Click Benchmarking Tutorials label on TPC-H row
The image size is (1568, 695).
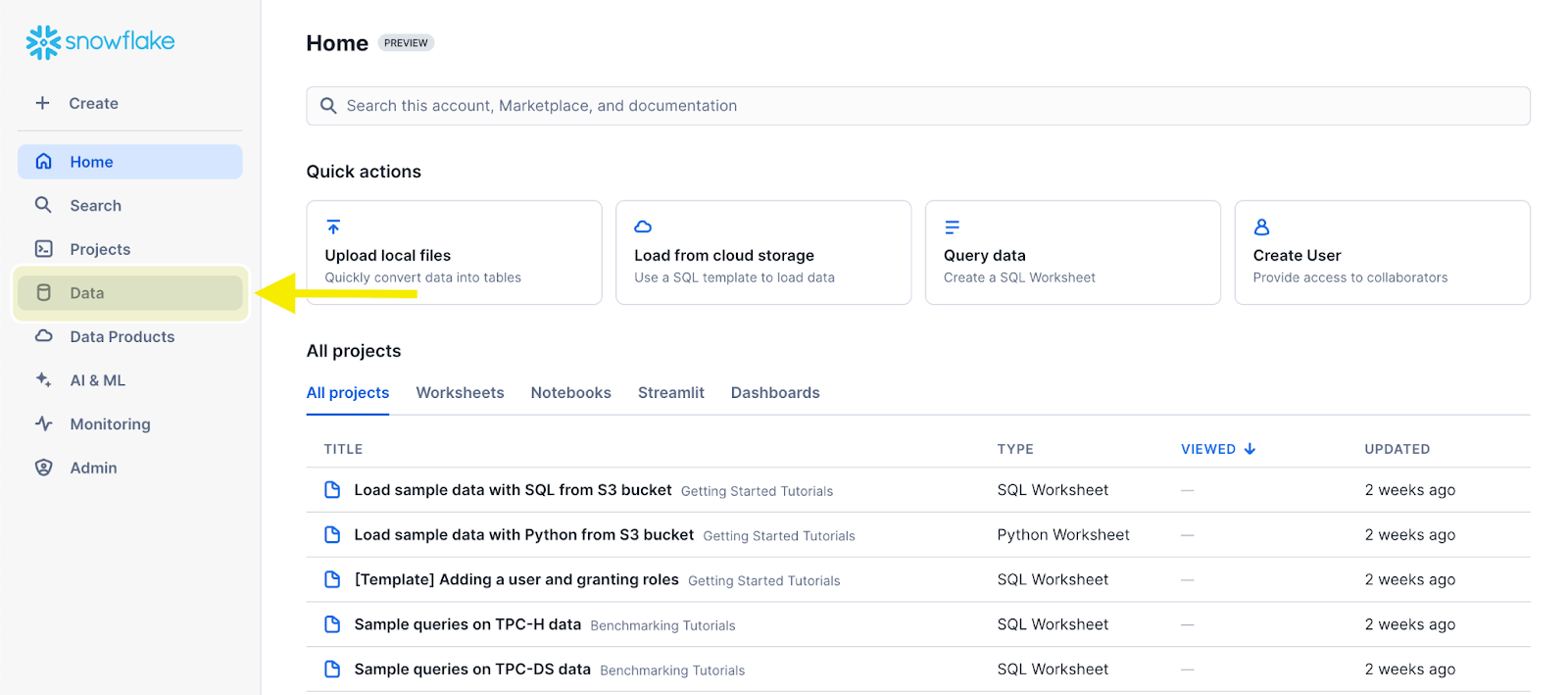[x=662, y=625]
